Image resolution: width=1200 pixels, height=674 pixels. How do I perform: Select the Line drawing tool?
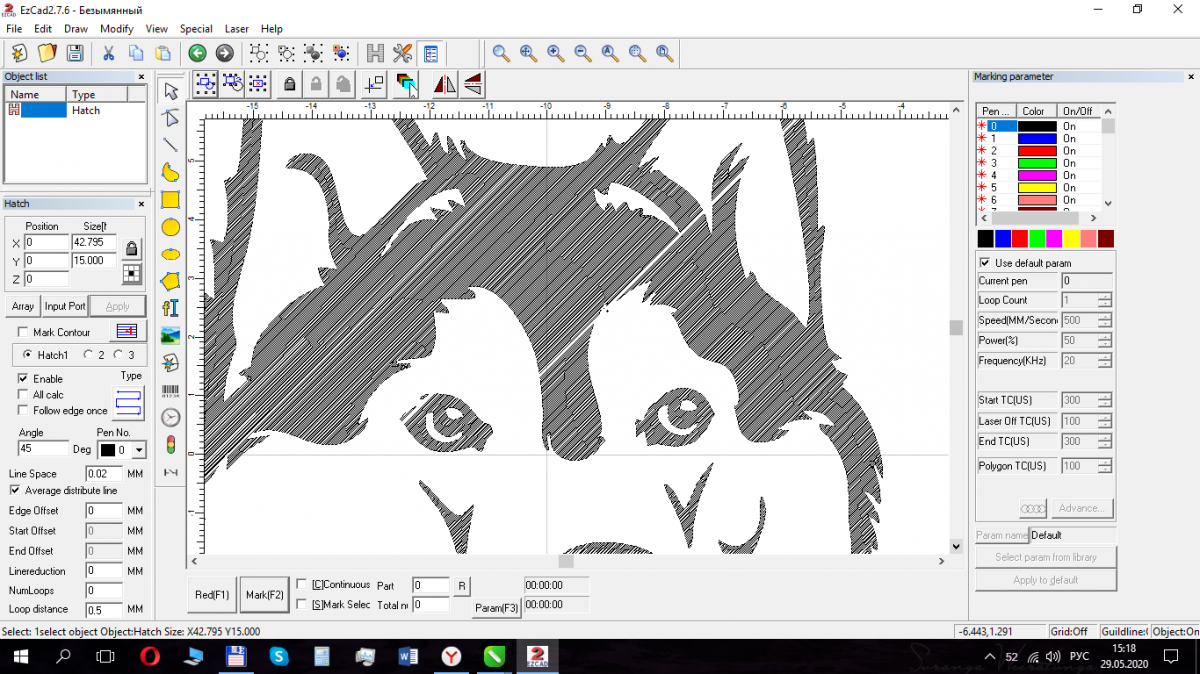(x=171, y=145)
